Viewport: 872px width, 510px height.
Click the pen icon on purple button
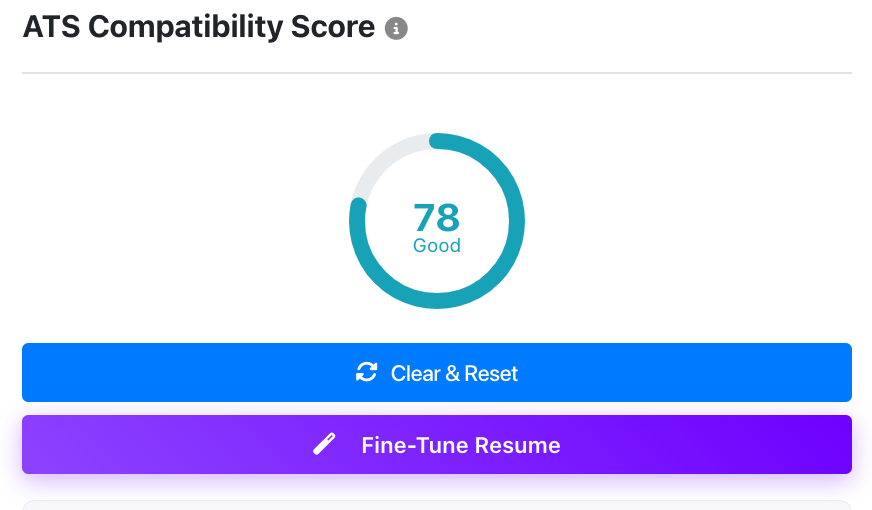coord(325,445)
